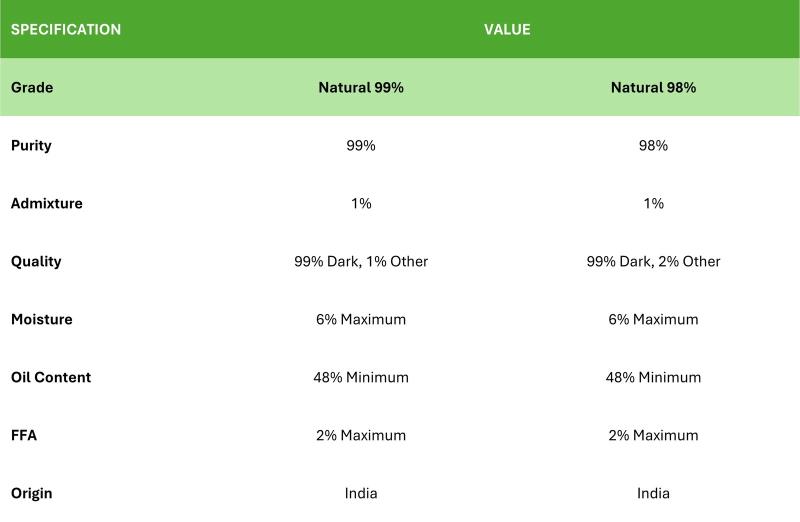
Task: Select the 99% purity value
Action: tap(361, 145)
